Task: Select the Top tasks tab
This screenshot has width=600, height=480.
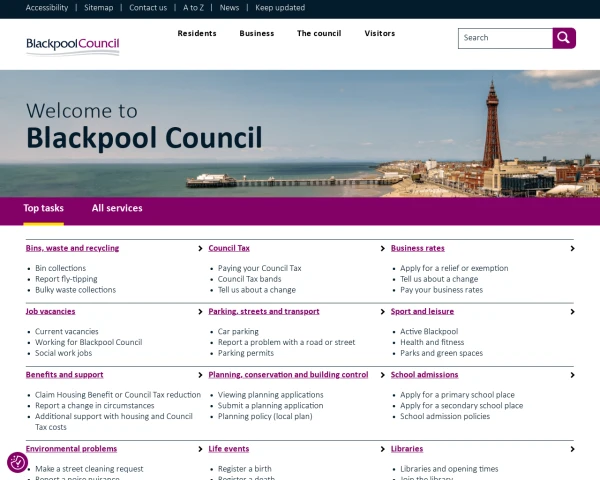Action: tap(44, 208)
